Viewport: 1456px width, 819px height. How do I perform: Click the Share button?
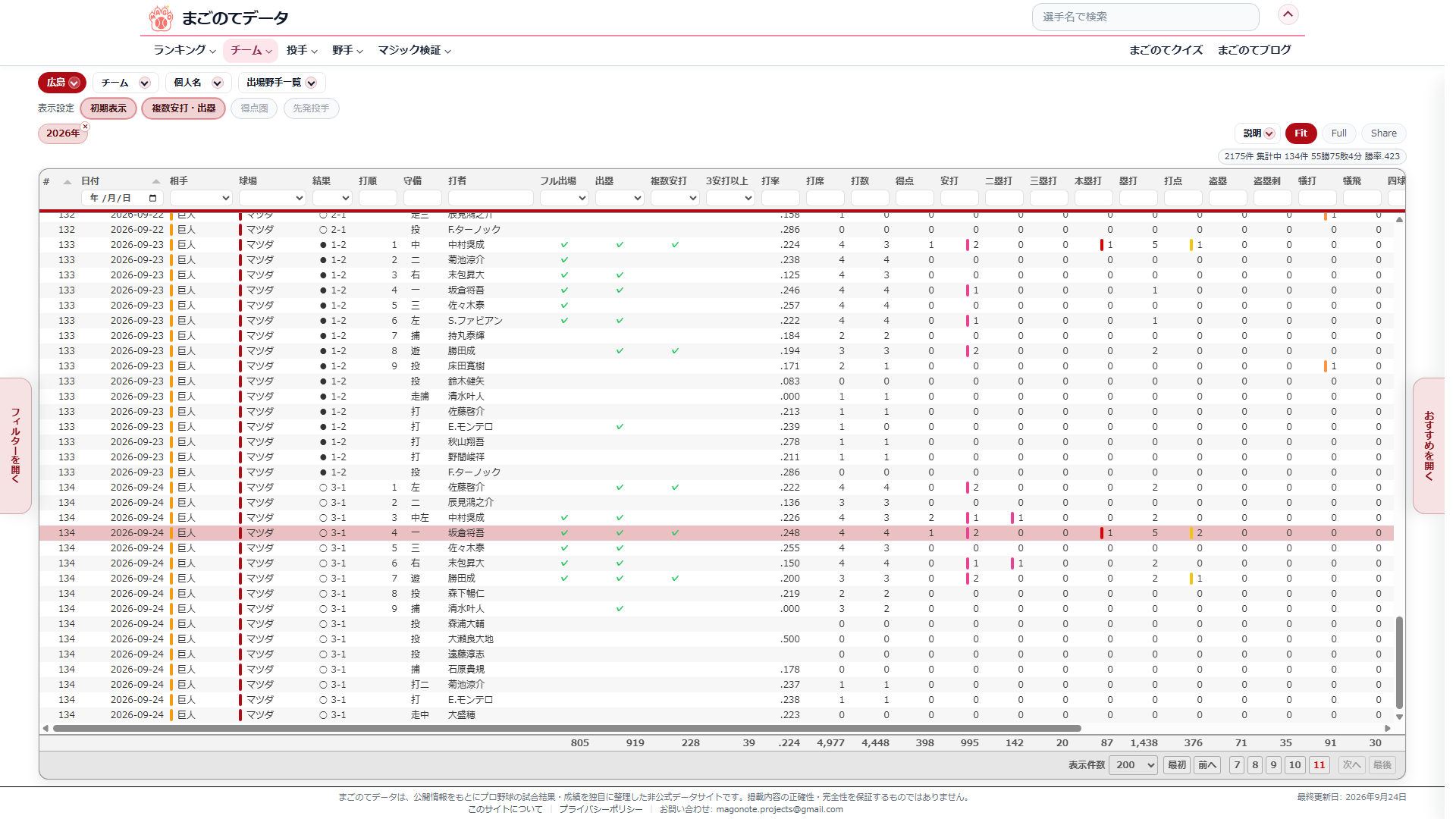pyautogui.click(x=1383, y=133)
